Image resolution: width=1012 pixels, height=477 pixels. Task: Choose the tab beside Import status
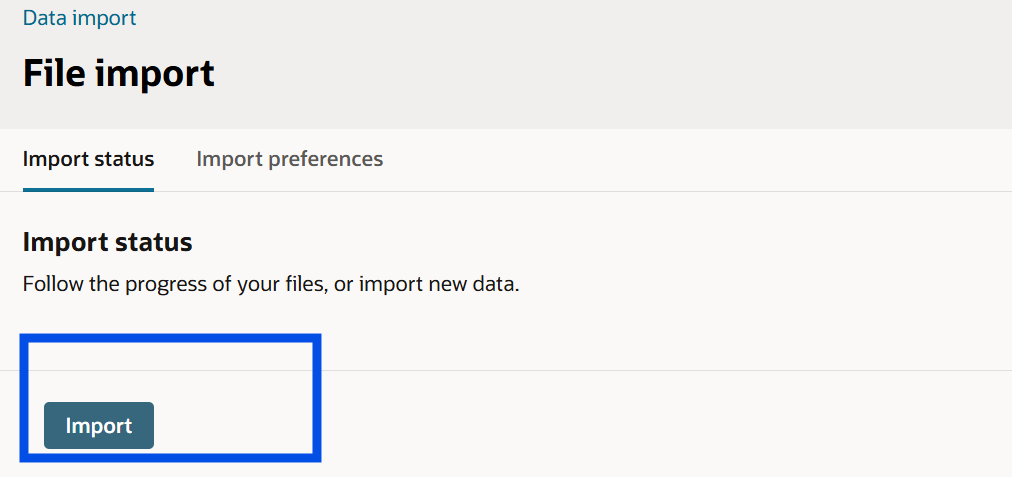pos(290,159)
